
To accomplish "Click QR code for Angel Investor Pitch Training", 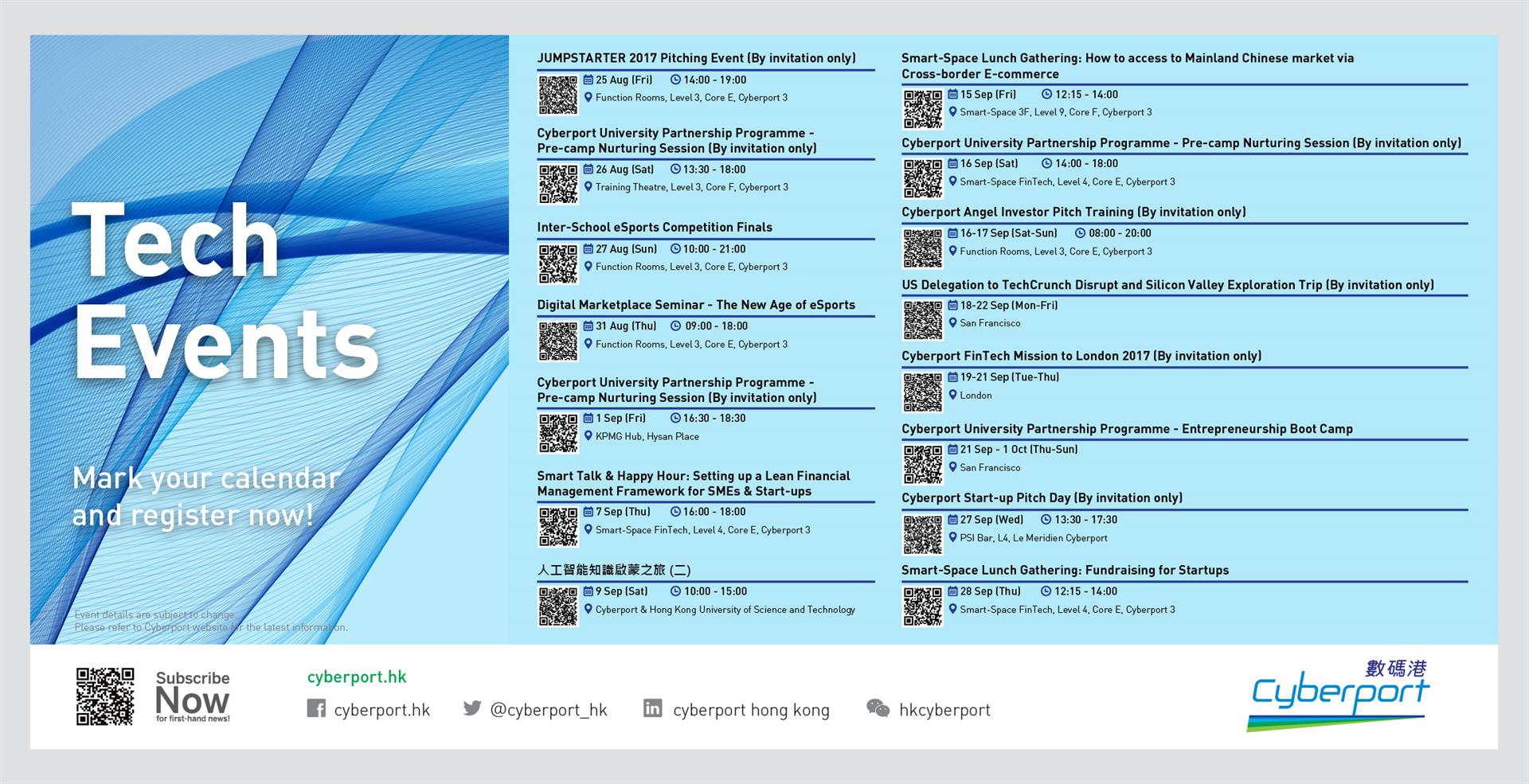I will pos(923,248).
